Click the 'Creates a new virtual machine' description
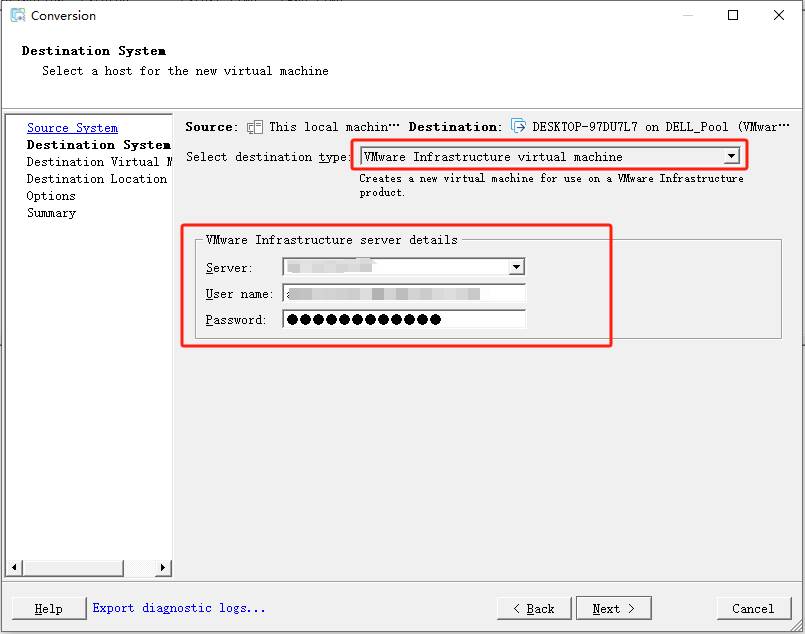Screen dimensions: 805x634 [551, 185]
